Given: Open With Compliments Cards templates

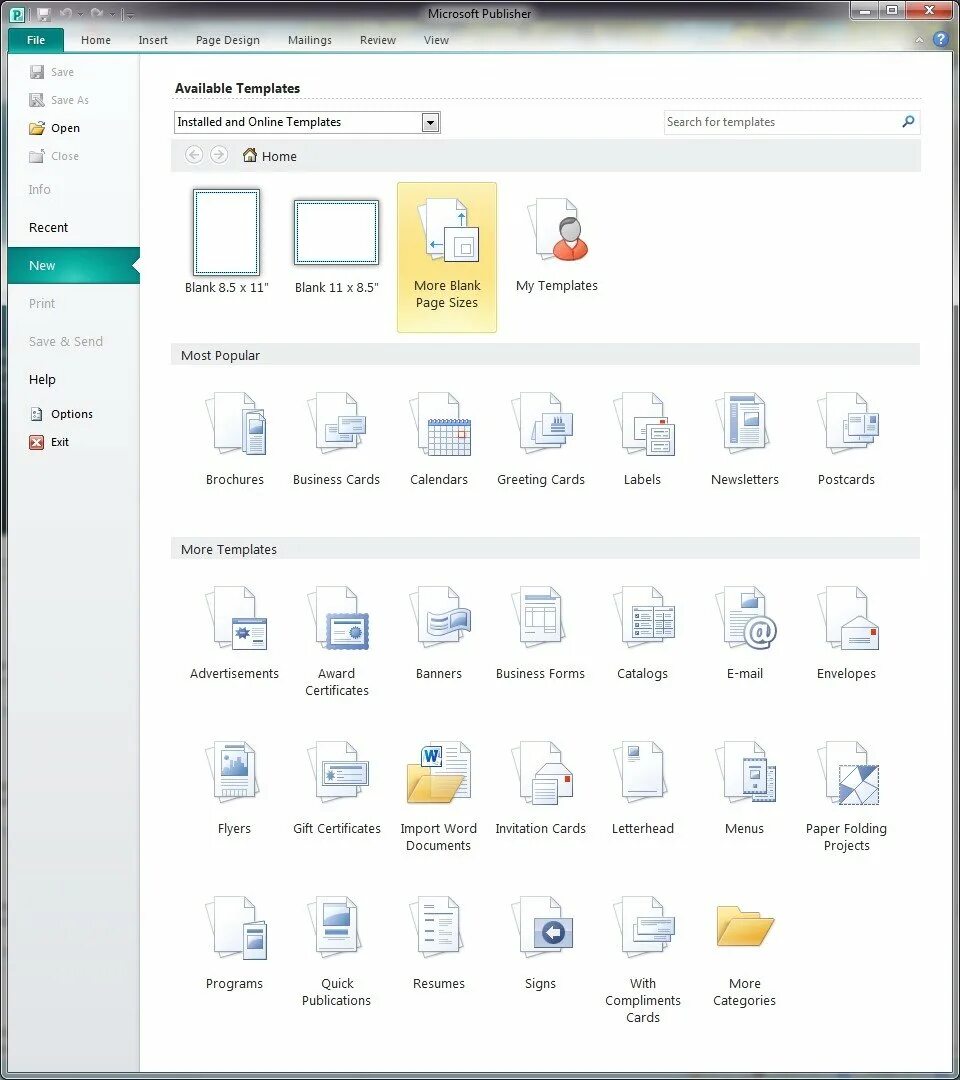Looking at the screenshot, I should [643, 960].
